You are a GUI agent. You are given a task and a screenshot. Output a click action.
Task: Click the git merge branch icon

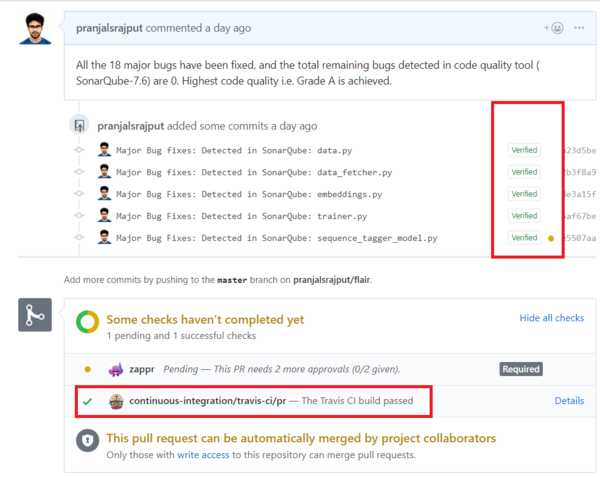[x=35, y=315]
